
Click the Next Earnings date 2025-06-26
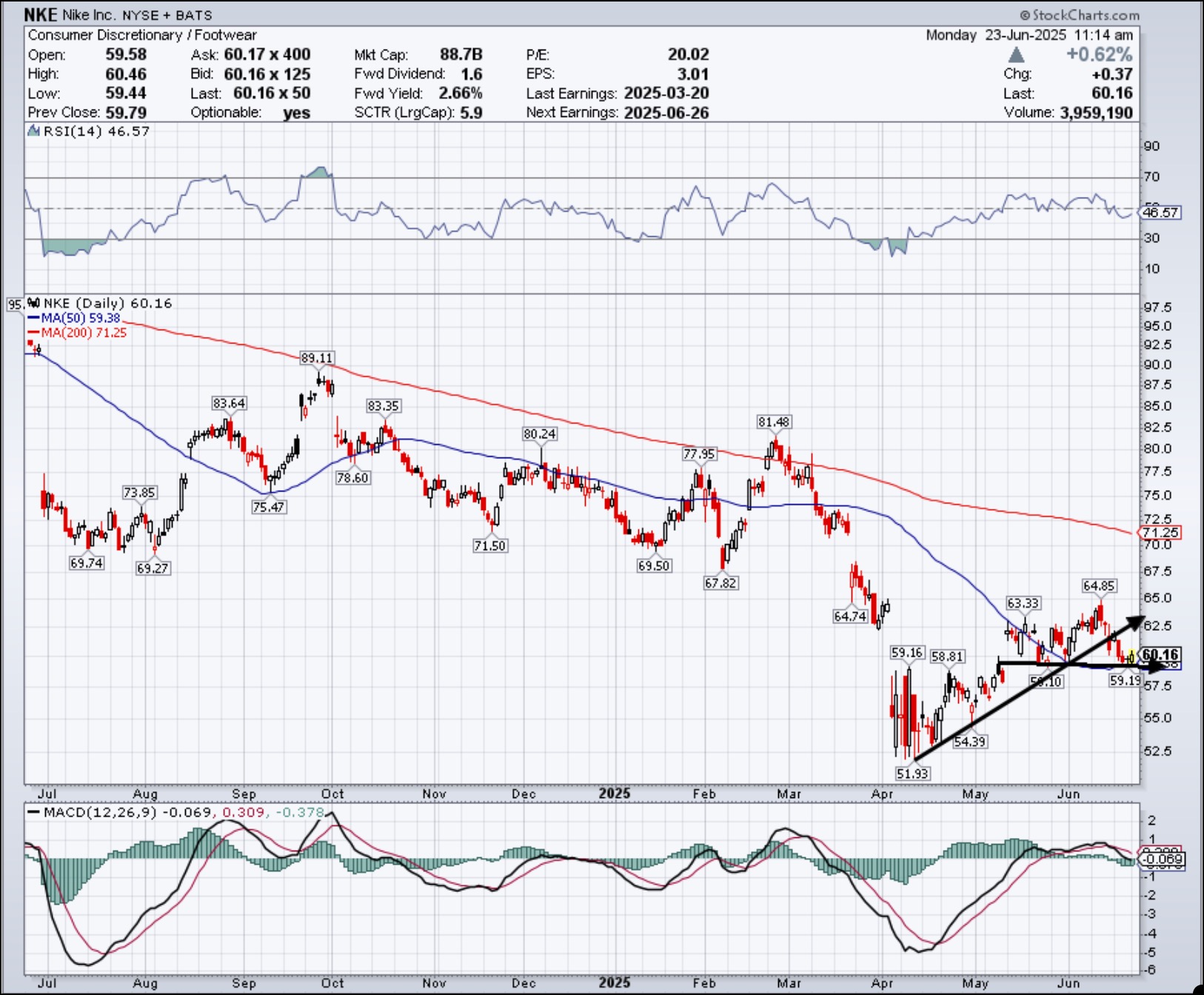click(666, 113)
